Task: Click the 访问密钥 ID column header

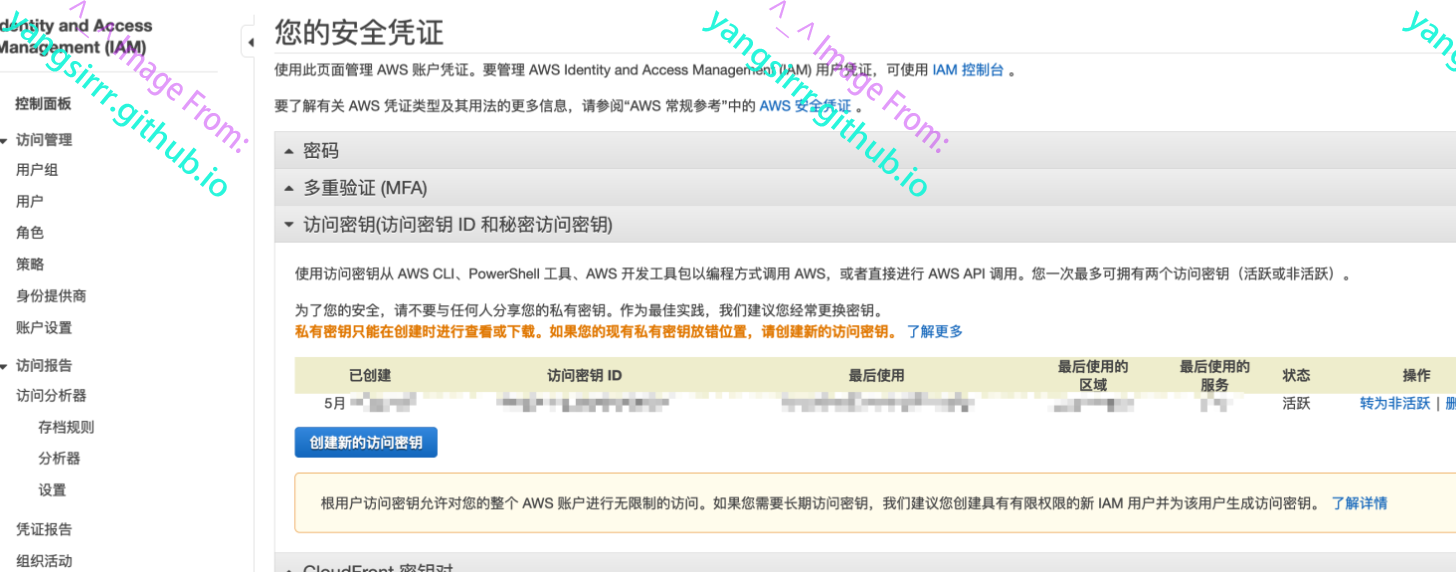Action: [x=585, y=375]
